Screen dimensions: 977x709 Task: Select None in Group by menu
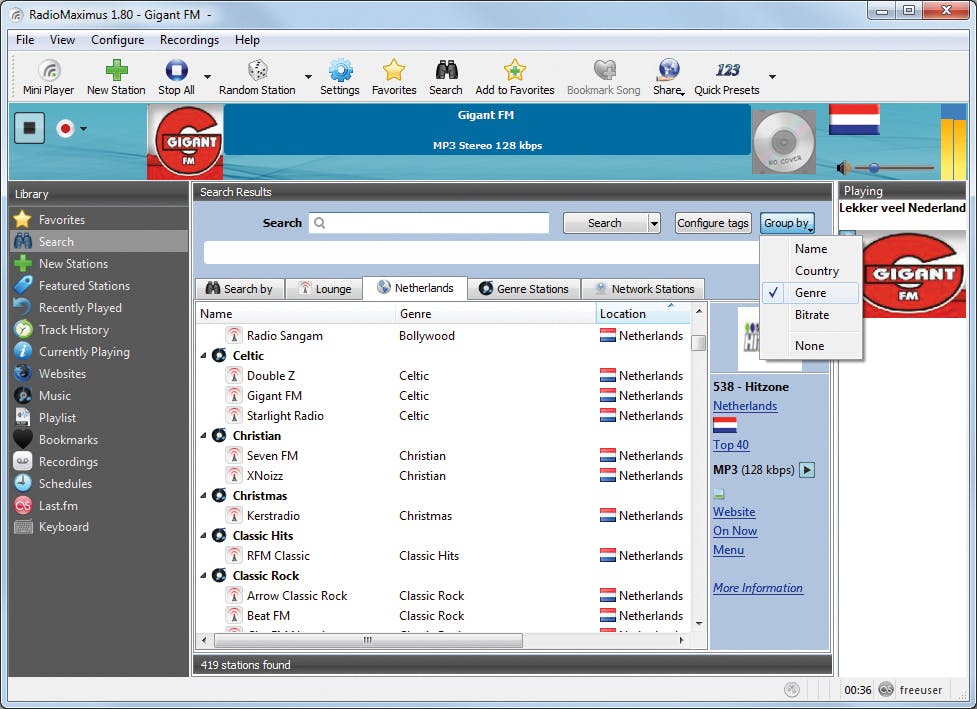[x=811, y=346]
